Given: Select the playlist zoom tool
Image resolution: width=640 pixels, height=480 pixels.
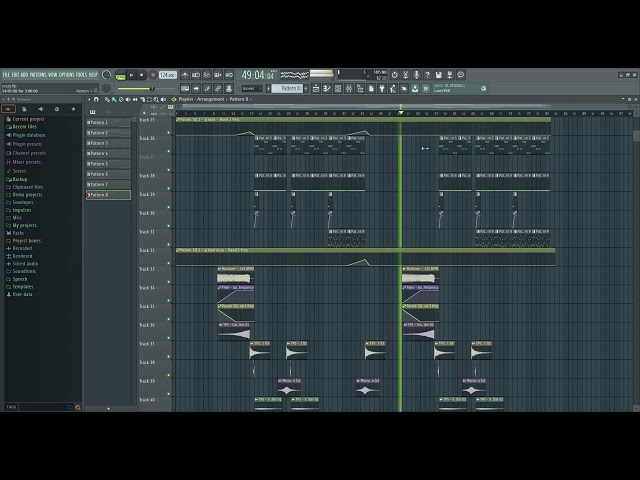Looking at the screenshot, I should click(156, 100).
